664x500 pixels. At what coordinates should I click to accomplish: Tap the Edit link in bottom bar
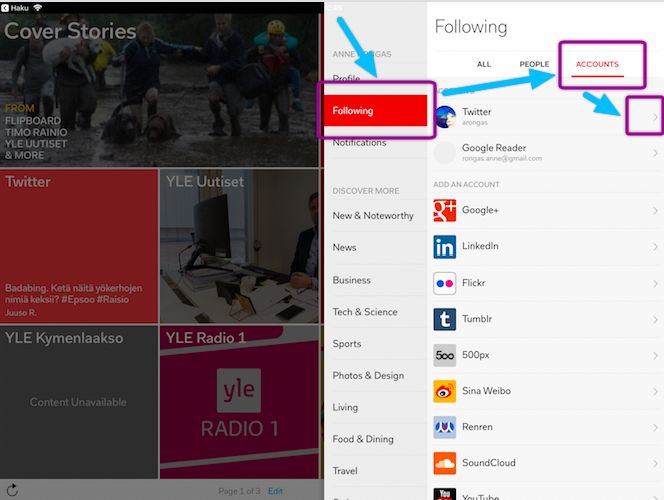(275, 491)
